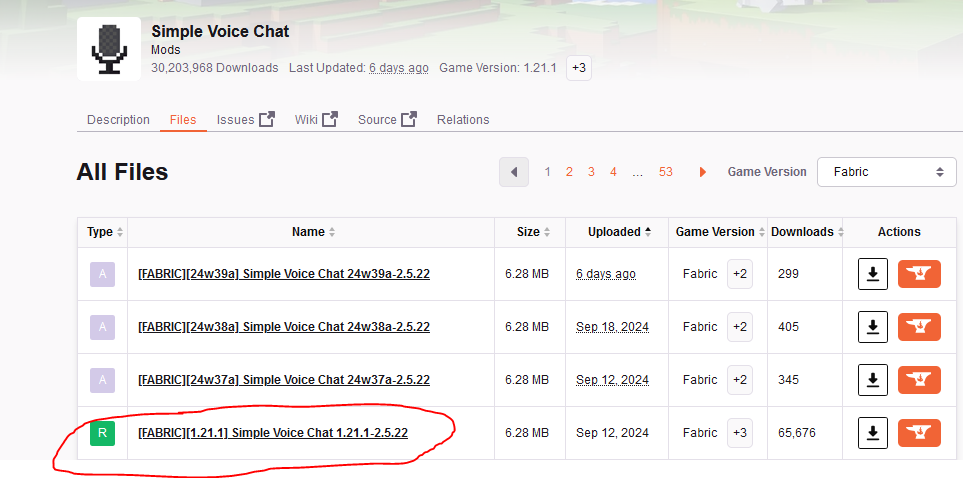Viewport: 963px width, 478px height.
Task: Click the 6.28 MB size in 24w39a row
Action: (527, 274)
